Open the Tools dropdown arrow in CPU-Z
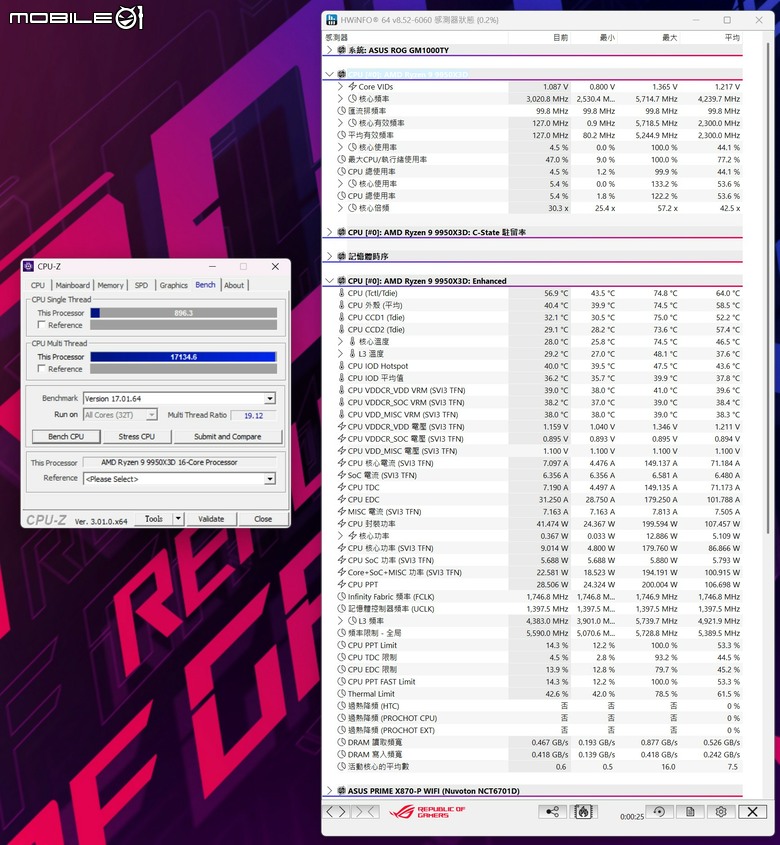780x845 pixels. [178, 518]
